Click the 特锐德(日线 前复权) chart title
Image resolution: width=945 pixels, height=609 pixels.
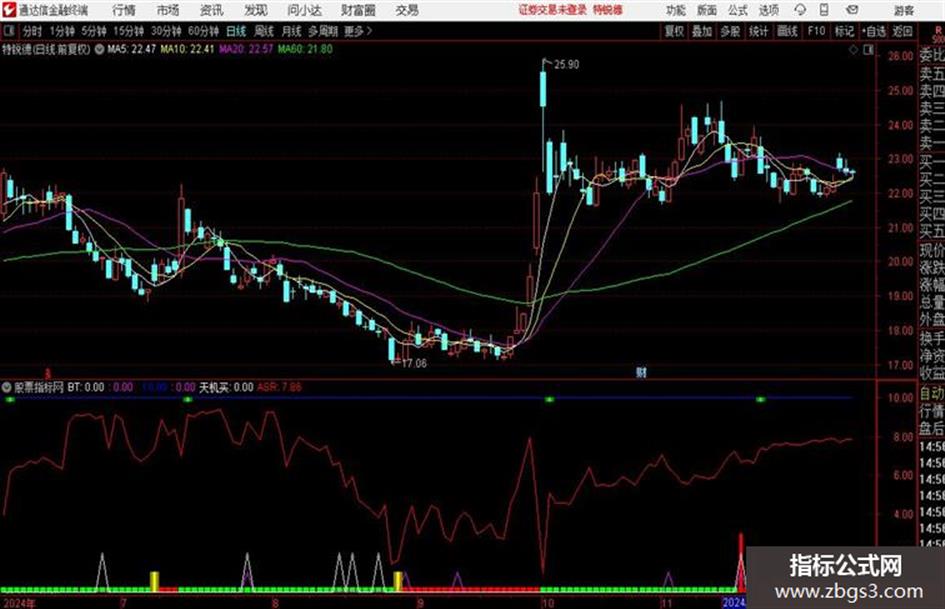click(x=46, y=49)
